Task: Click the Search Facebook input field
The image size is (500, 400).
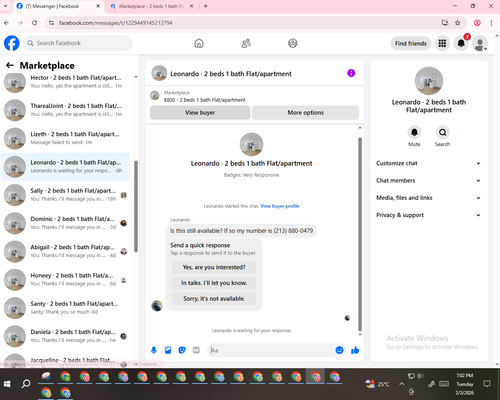Action: [x=78, y=43]
